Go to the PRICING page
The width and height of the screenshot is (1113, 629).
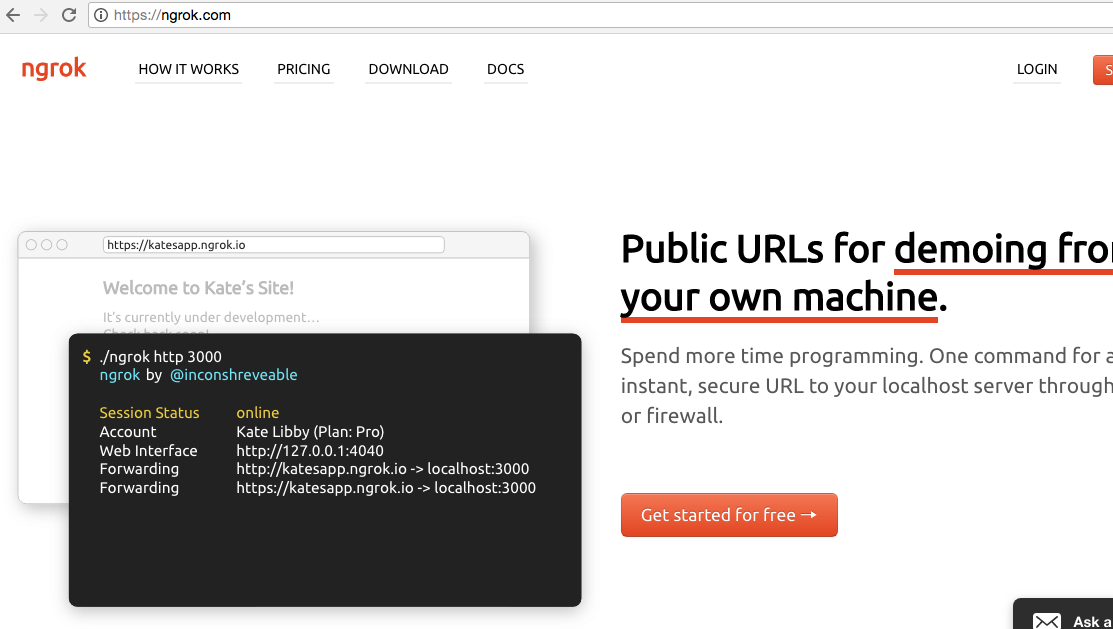click(x=304, y=69)
